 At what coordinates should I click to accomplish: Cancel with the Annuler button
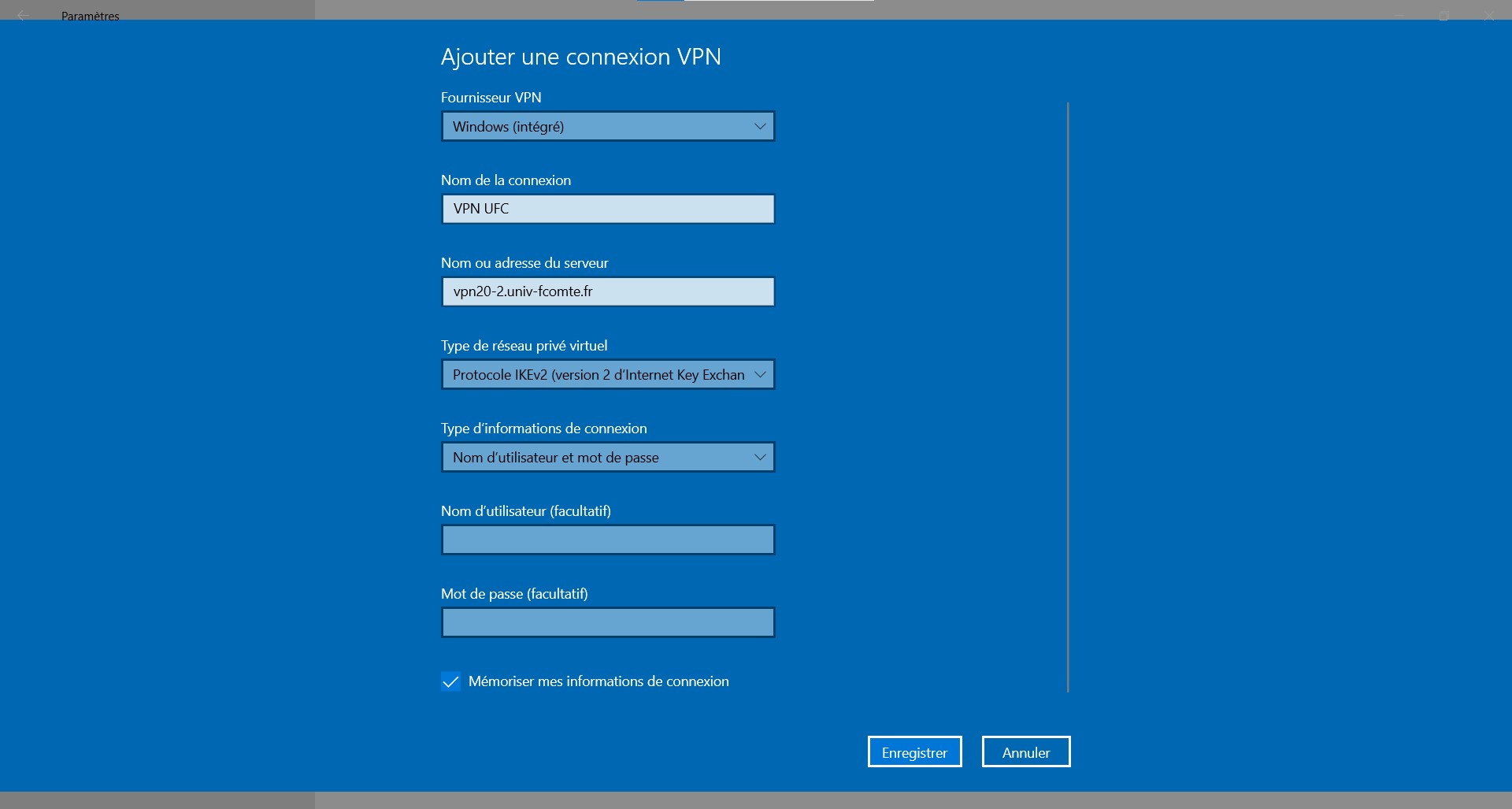pos(1025,752)
